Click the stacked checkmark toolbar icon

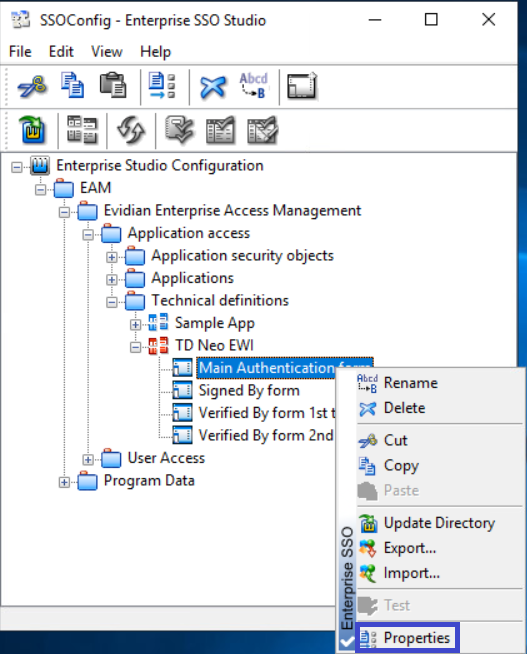tap(179, 130)
